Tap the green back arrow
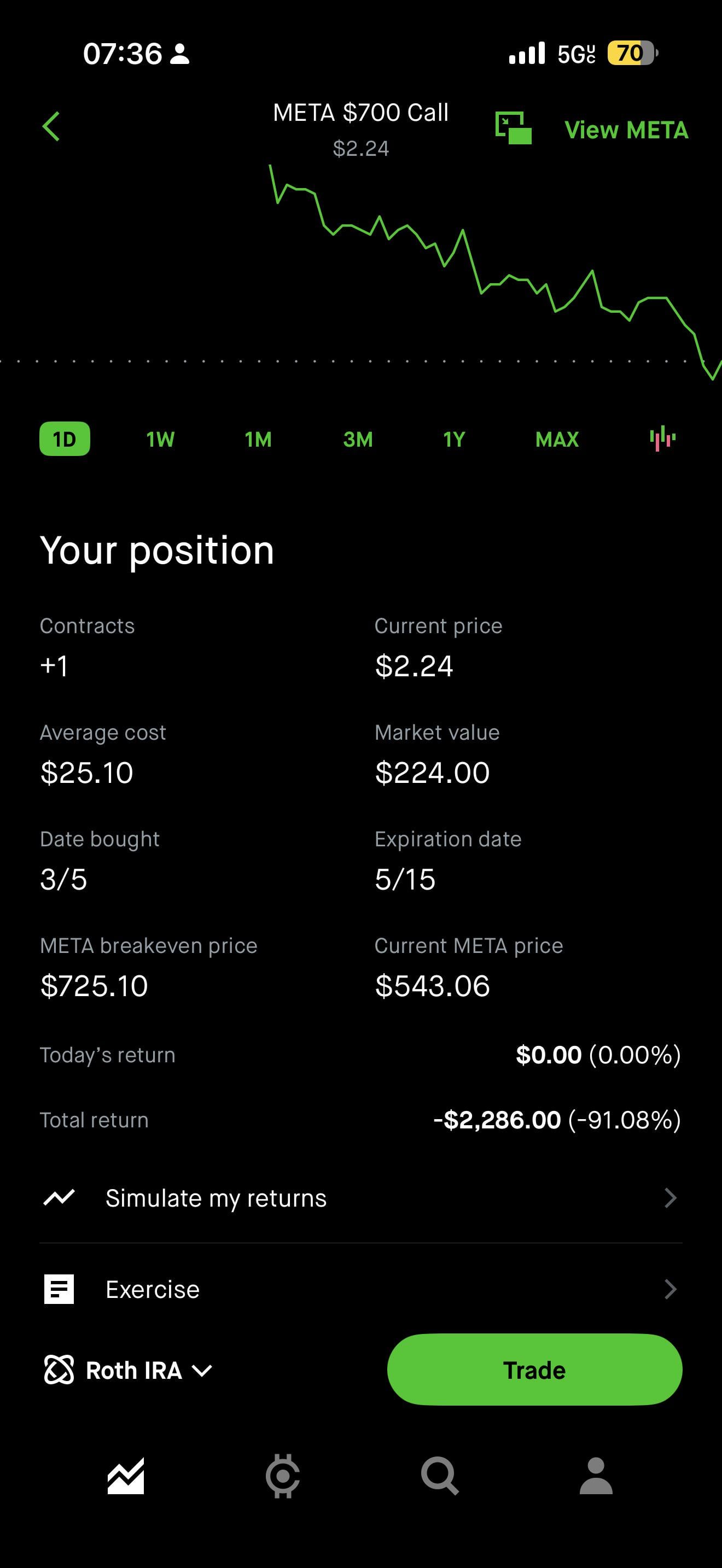Screen dimensions: 722x1568 [x=51, y=127]
